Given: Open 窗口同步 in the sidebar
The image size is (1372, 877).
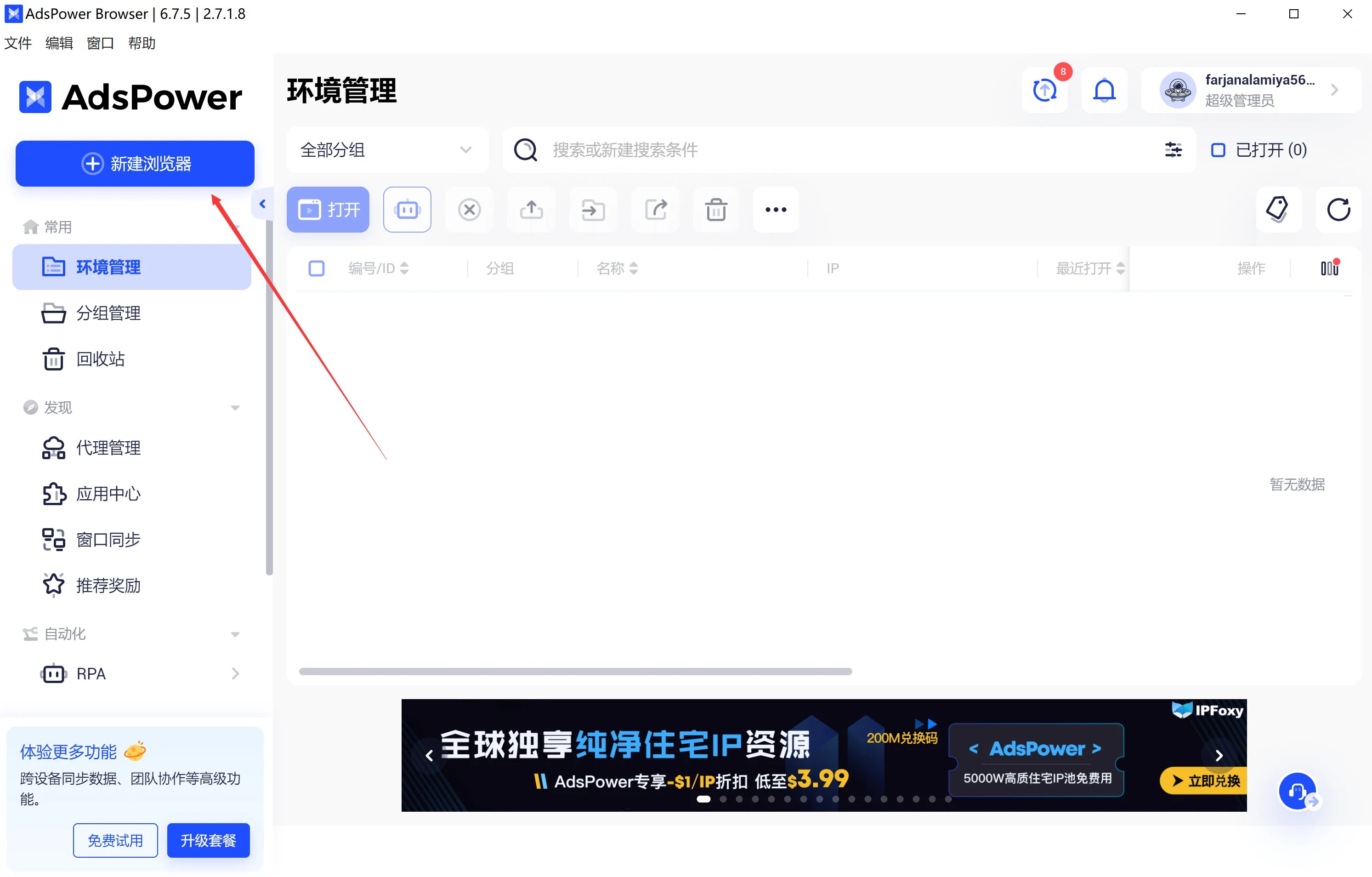Looking at the screenshot, I should tap(131, 540).
